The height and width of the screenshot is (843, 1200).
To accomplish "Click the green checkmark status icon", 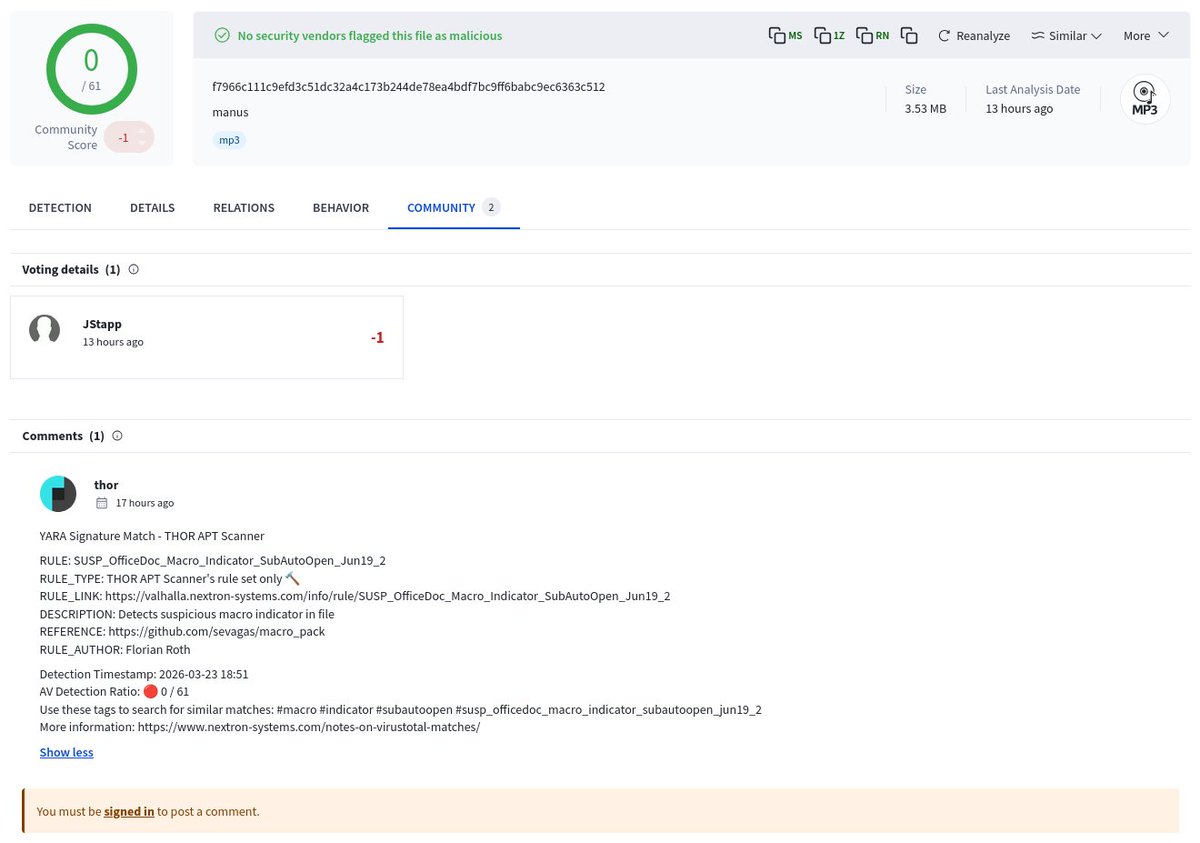I will coord(222,35).
